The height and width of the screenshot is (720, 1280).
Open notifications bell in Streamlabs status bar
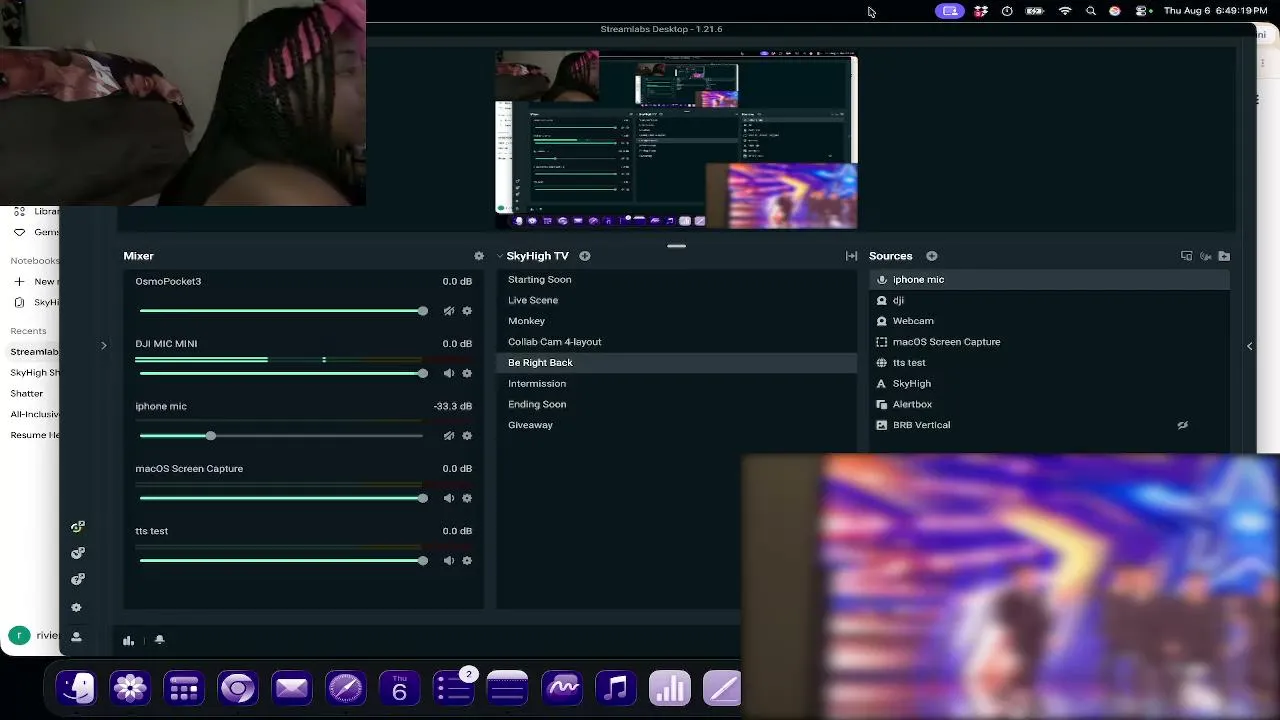[x=159, y=640]
